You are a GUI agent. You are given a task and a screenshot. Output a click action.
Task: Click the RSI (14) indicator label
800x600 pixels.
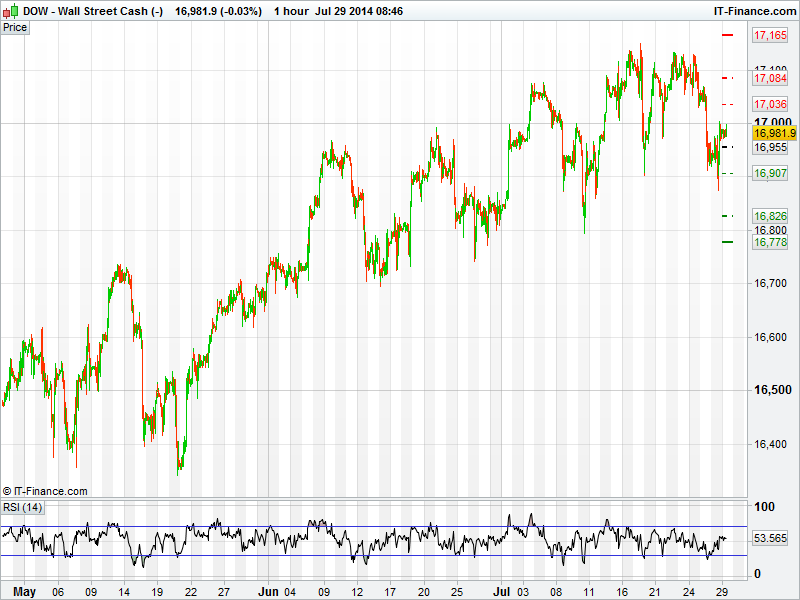[23, 507]
